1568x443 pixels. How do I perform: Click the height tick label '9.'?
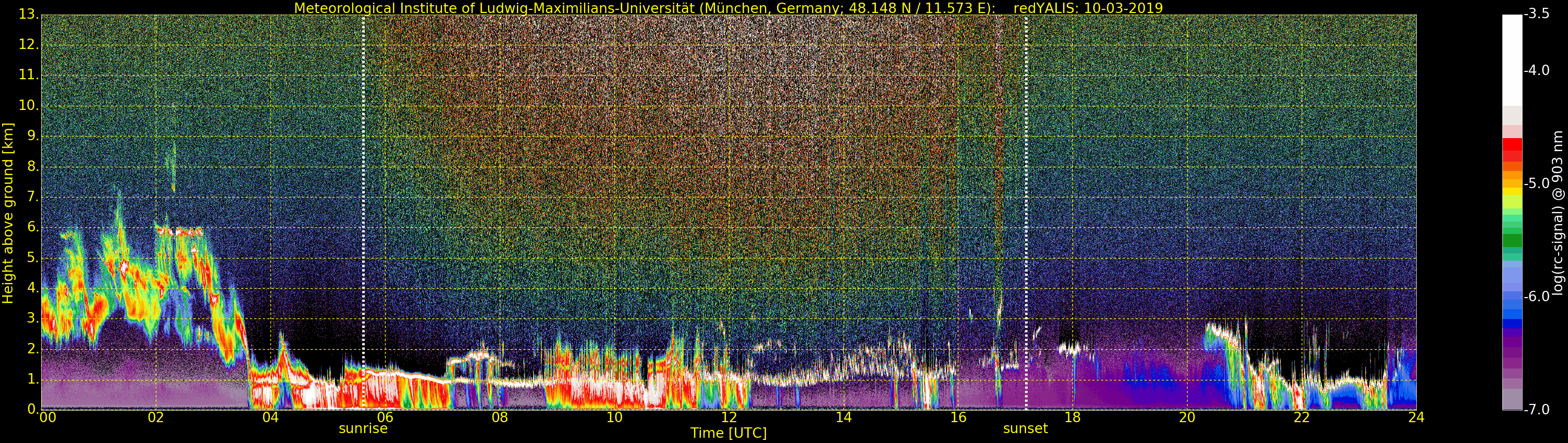pyautogui.click(x=32, y=137)
